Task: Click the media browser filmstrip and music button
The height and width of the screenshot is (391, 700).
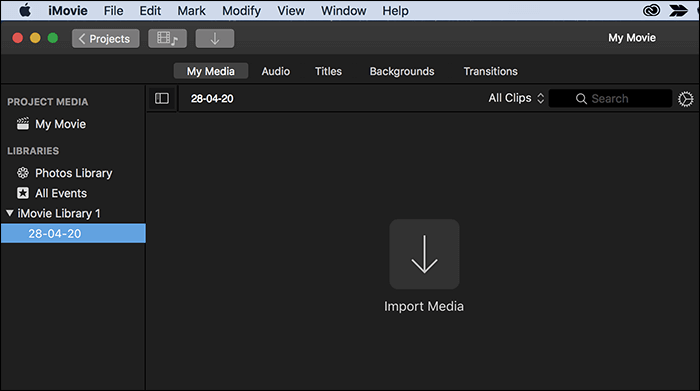Action: 167,38
